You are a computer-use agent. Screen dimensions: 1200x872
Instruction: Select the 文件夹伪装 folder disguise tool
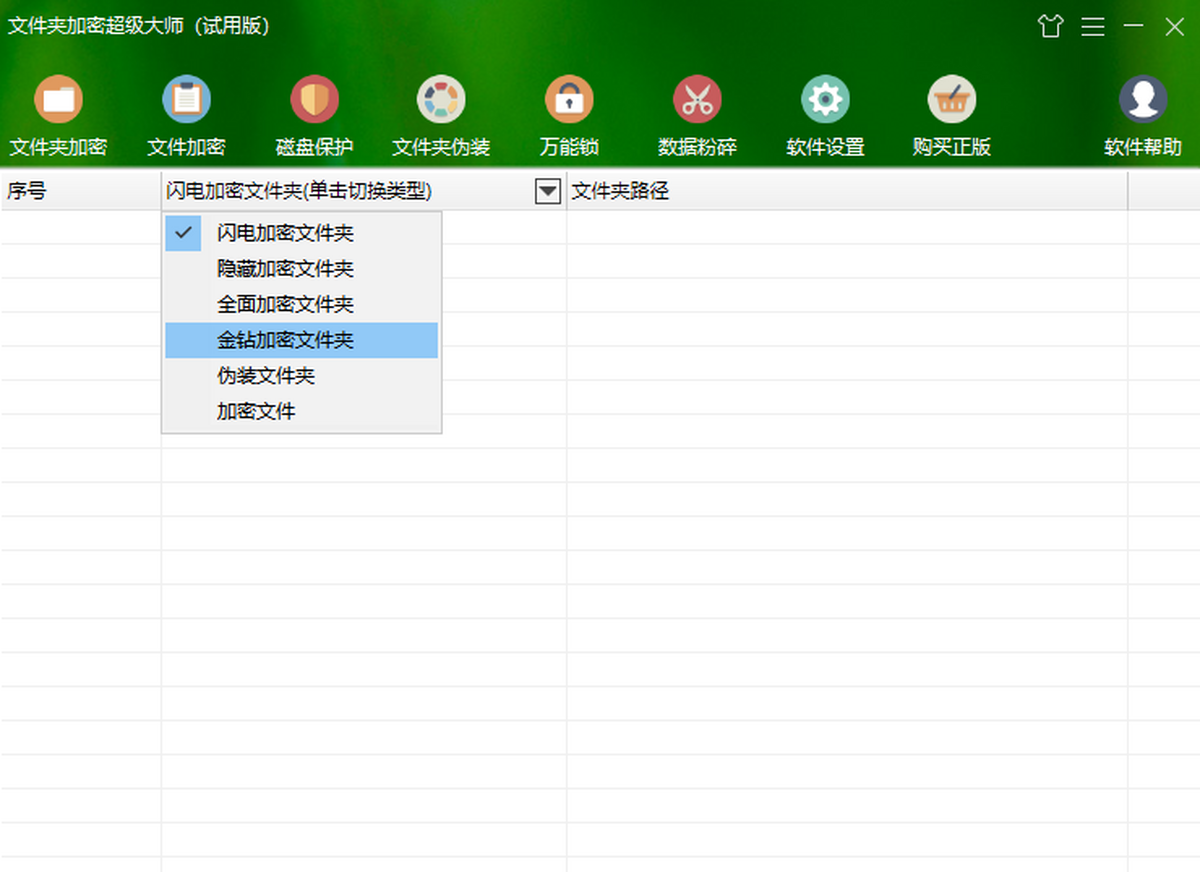coord(441,101)
